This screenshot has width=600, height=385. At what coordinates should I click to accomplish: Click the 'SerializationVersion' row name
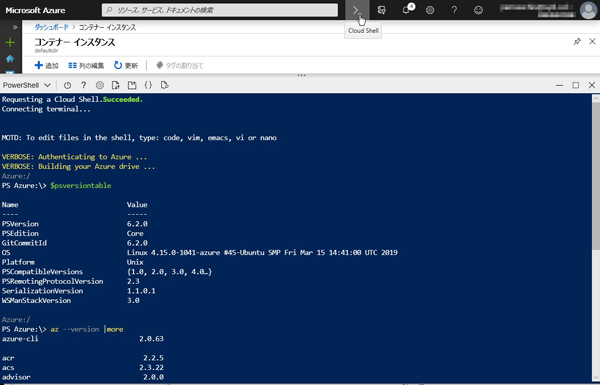point(42,291)
